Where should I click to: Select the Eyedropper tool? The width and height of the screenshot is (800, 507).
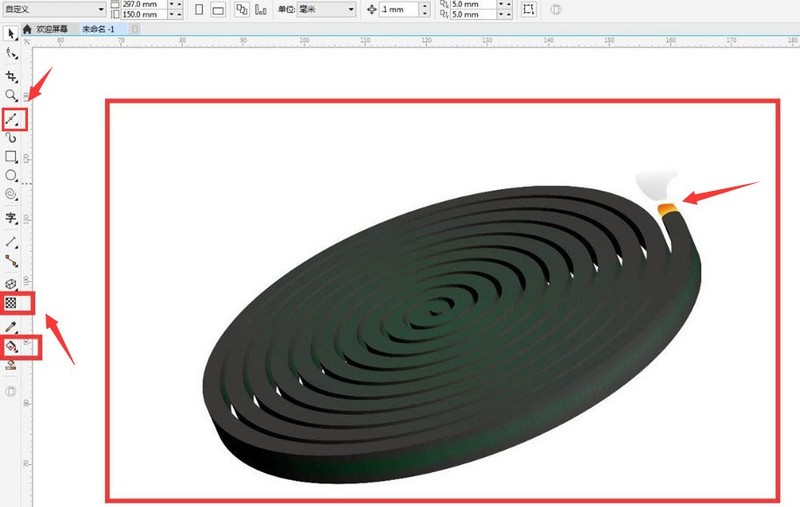tap(11, 326)
